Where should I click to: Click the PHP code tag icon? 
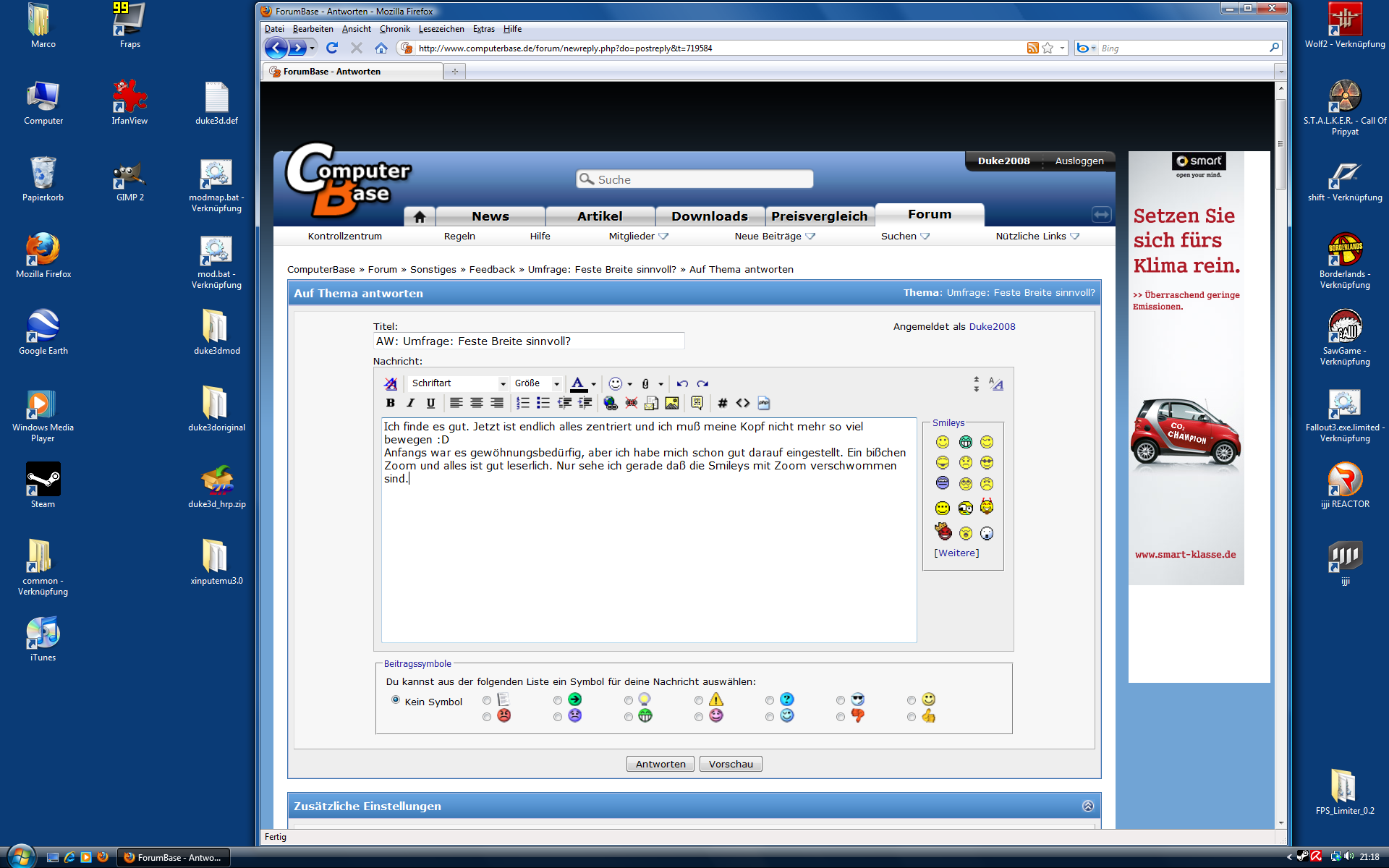click(764, 403)
